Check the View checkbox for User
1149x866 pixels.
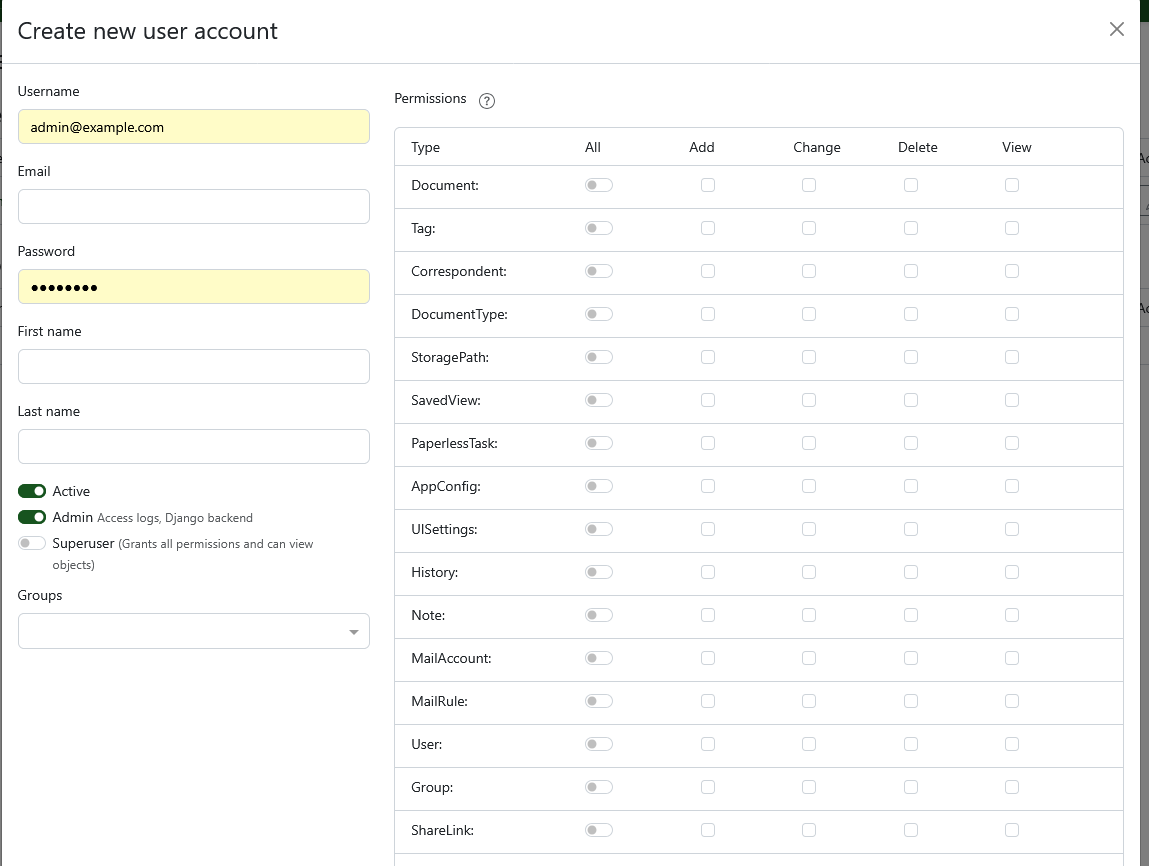pos(1012,744)
